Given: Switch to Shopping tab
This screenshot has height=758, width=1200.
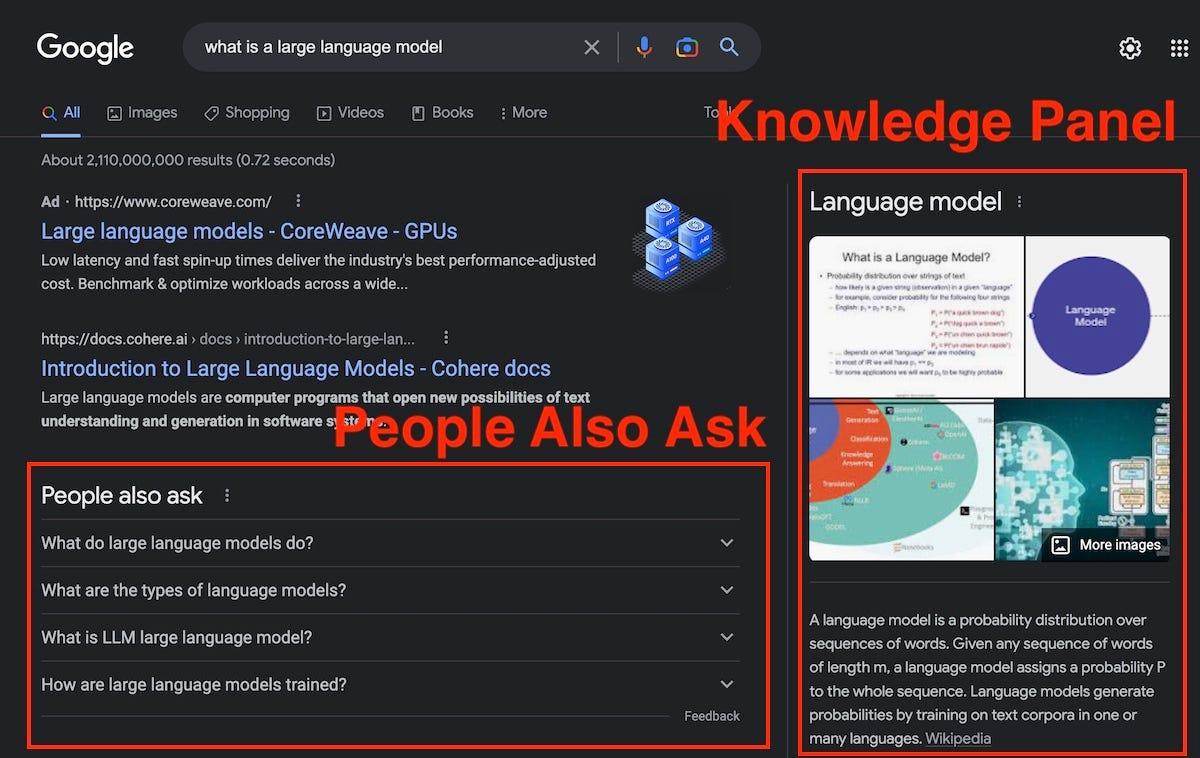Looking at the screenshot, I should pos(246,113).
